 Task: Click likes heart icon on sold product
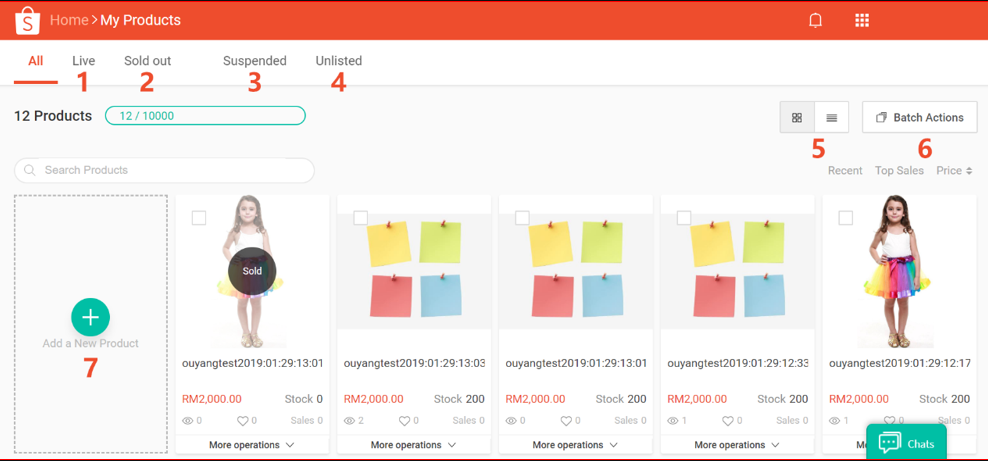point(243,421)
